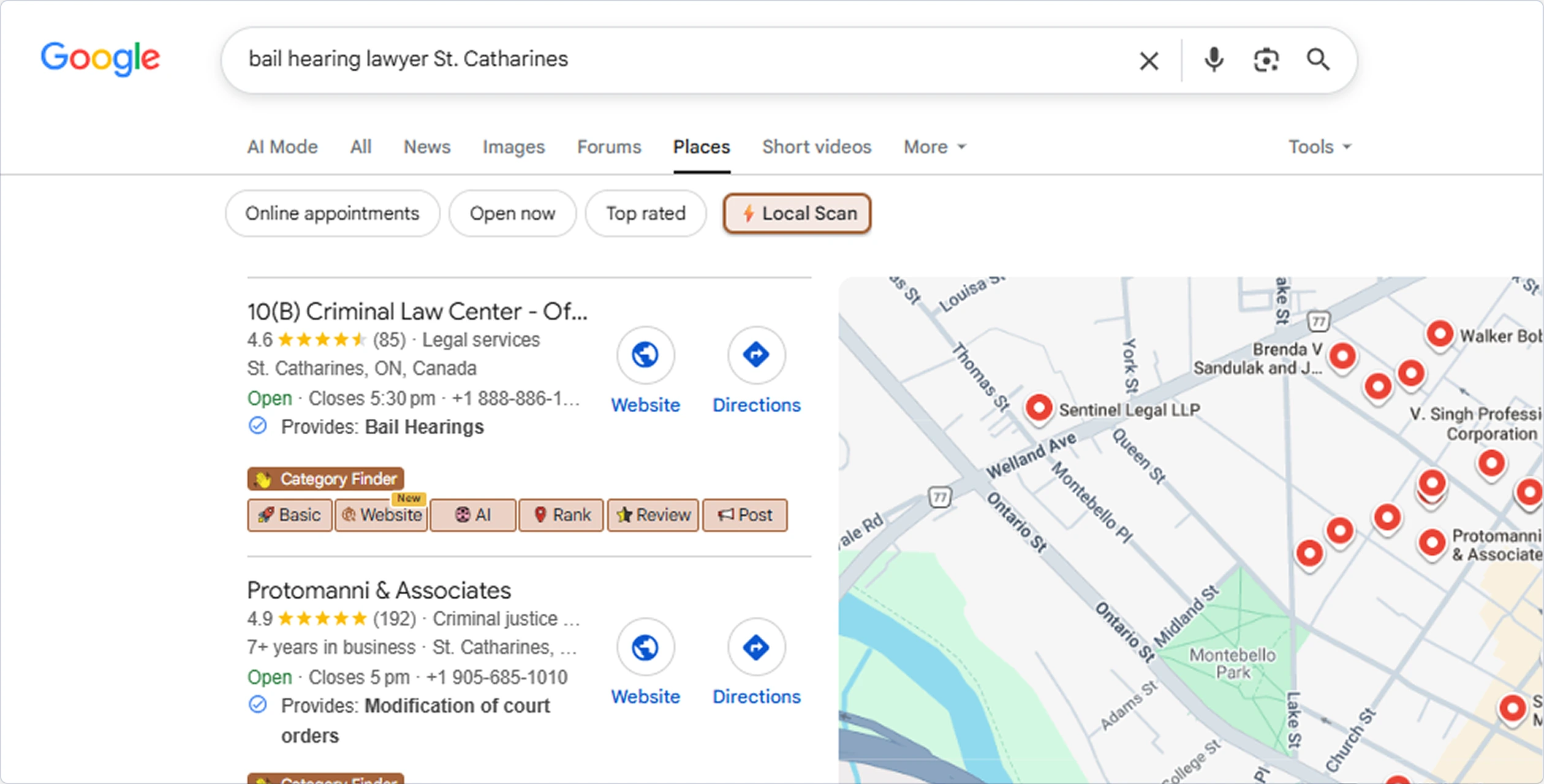Image resolution: width=1544 pixels, height=784 pixels.
Task: Click the phone number +1 905-685-1010
Action: click(497, 677)
